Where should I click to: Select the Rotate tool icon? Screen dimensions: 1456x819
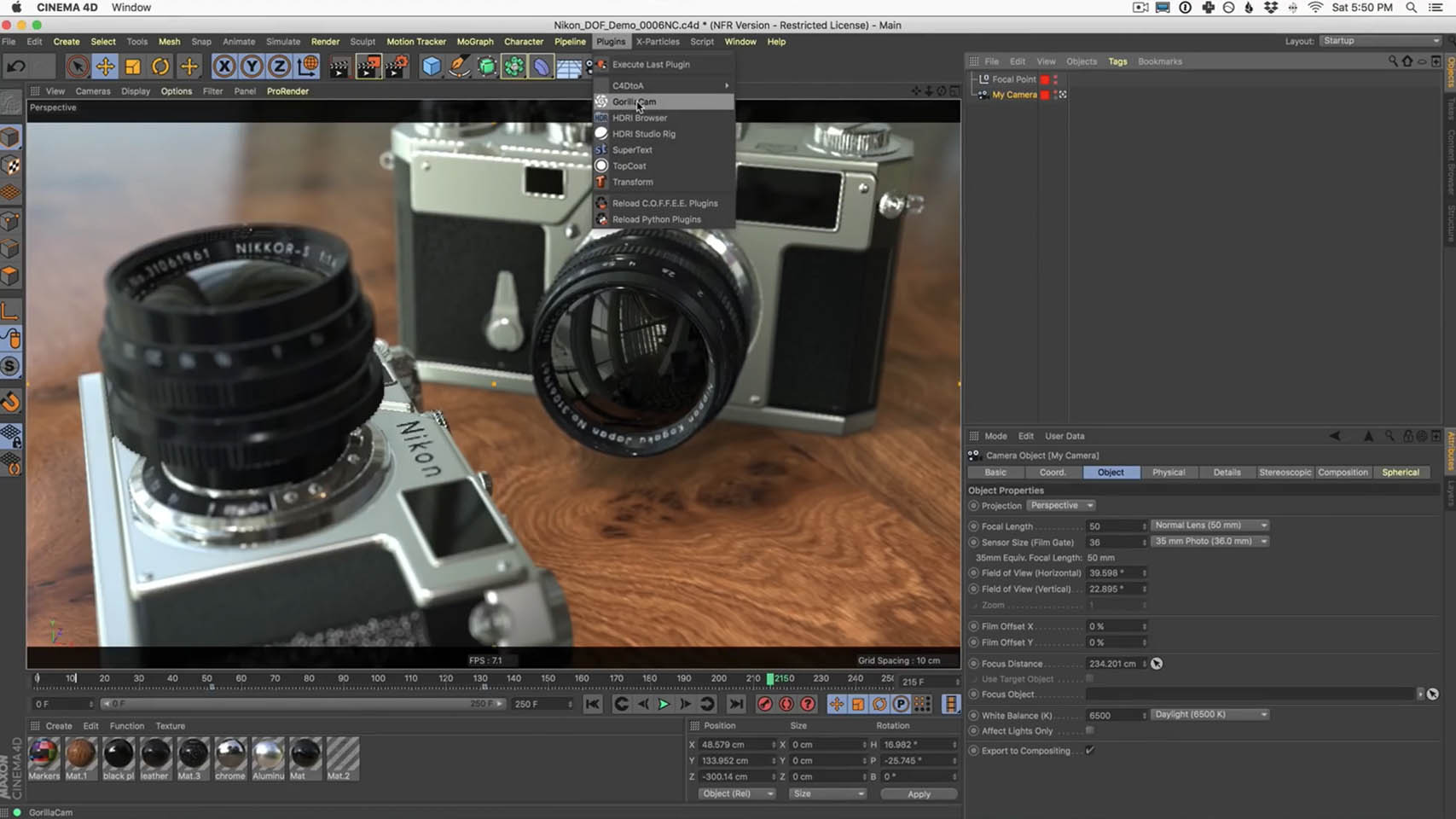pyautogui.click(x=160, y=67)
